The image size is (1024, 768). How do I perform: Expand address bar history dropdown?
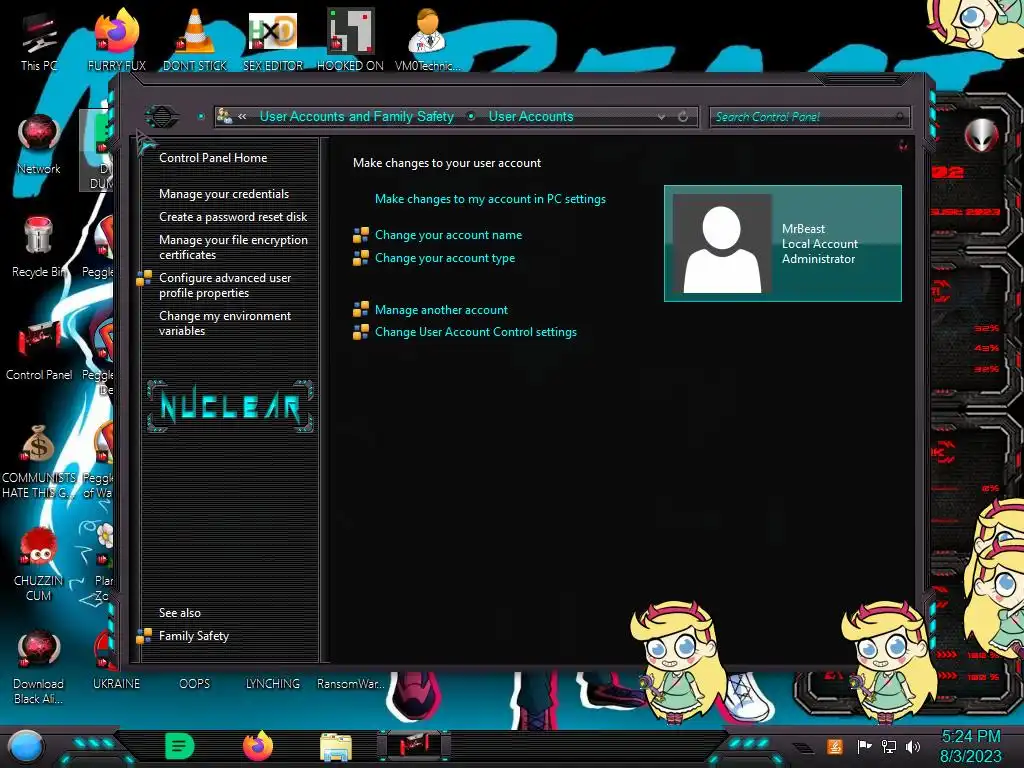point(662,117)
